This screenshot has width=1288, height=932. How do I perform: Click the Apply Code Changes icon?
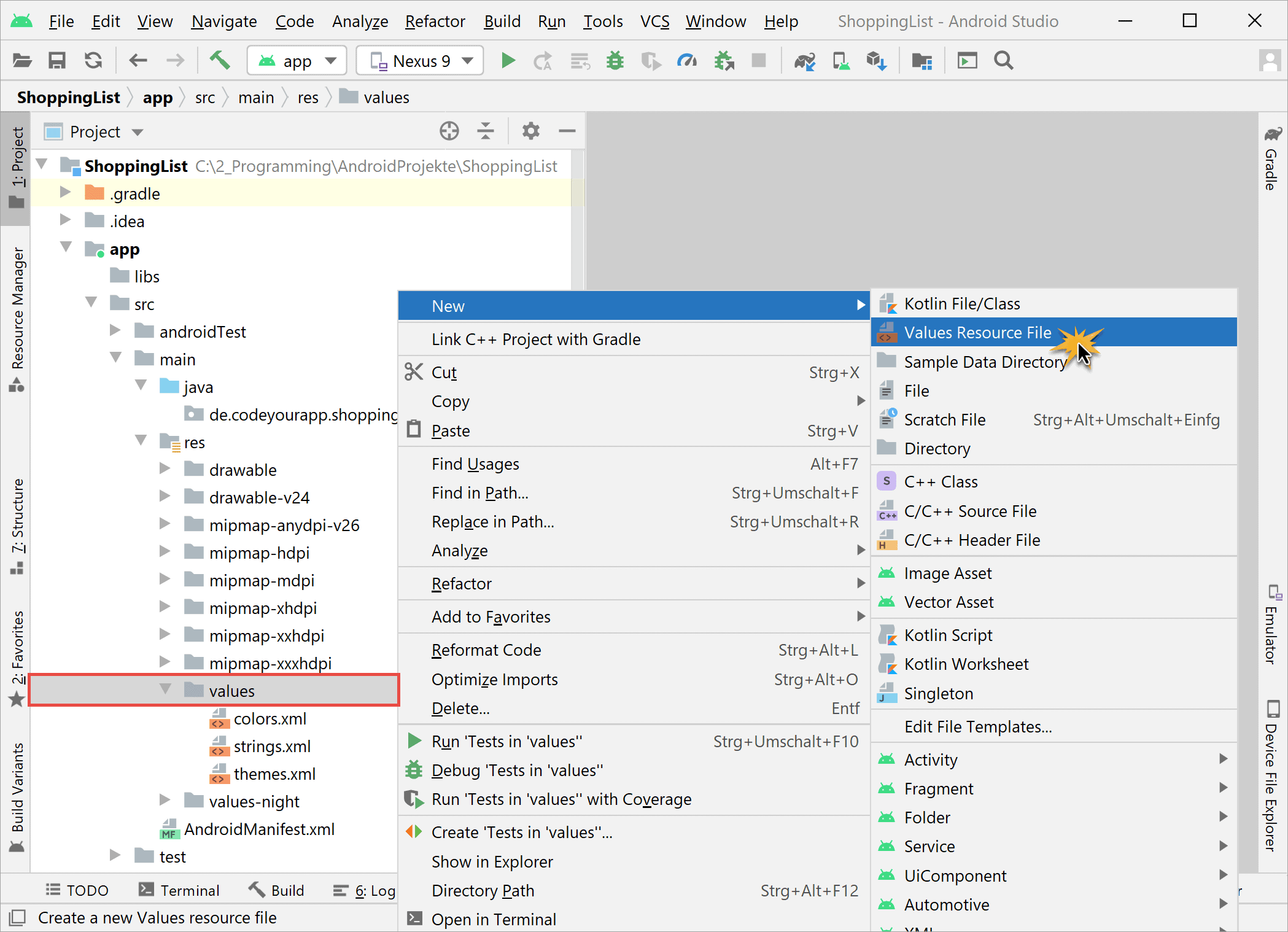coord(580,60)
